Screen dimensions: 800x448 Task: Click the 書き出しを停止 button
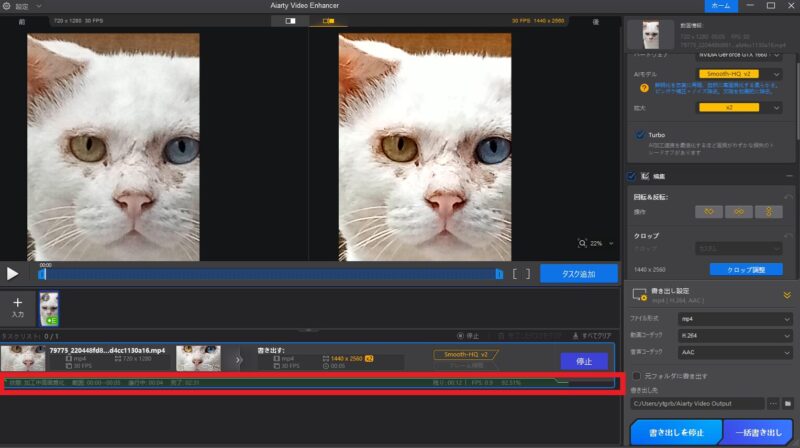coord(675,431)
